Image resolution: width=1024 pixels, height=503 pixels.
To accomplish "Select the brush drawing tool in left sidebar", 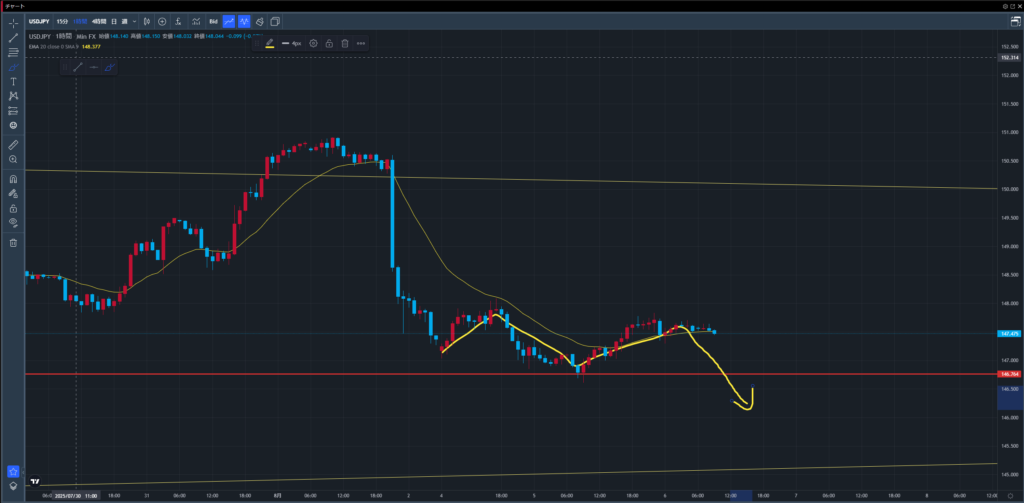I will click(x=13, y=67).
